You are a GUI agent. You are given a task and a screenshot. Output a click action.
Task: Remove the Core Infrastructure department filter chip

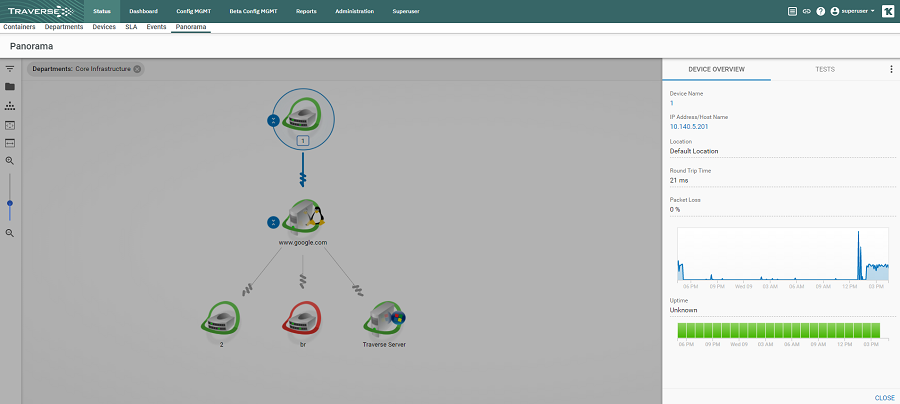click(x=137, y=69)
